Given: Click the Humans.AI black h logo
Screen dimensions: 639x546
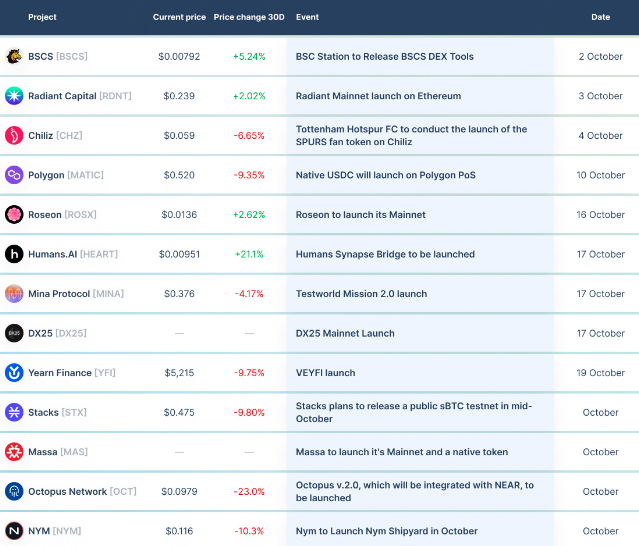Looking at the screenshot, I should pos(14,254).
